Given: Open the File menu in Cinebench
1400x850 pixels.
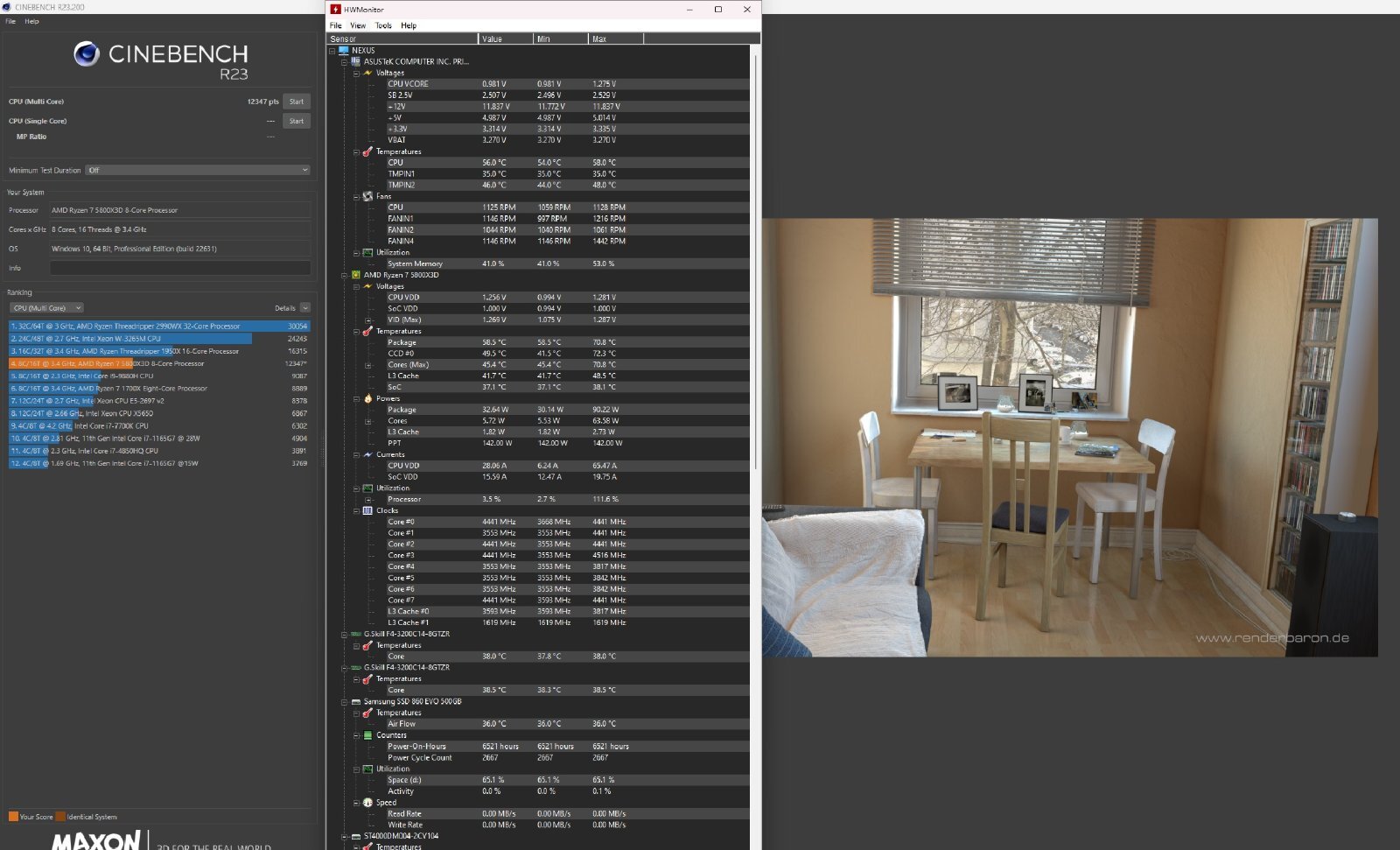Looking at the screenshot, I should [x=10, y=21].
